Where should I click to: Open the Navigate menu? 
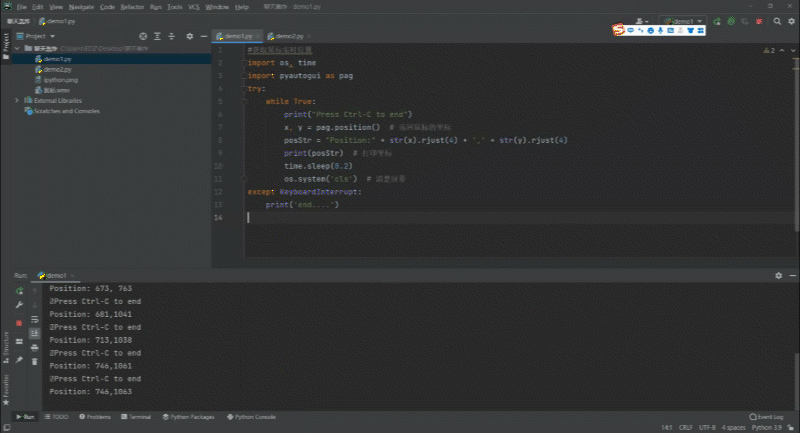(81, 7)
